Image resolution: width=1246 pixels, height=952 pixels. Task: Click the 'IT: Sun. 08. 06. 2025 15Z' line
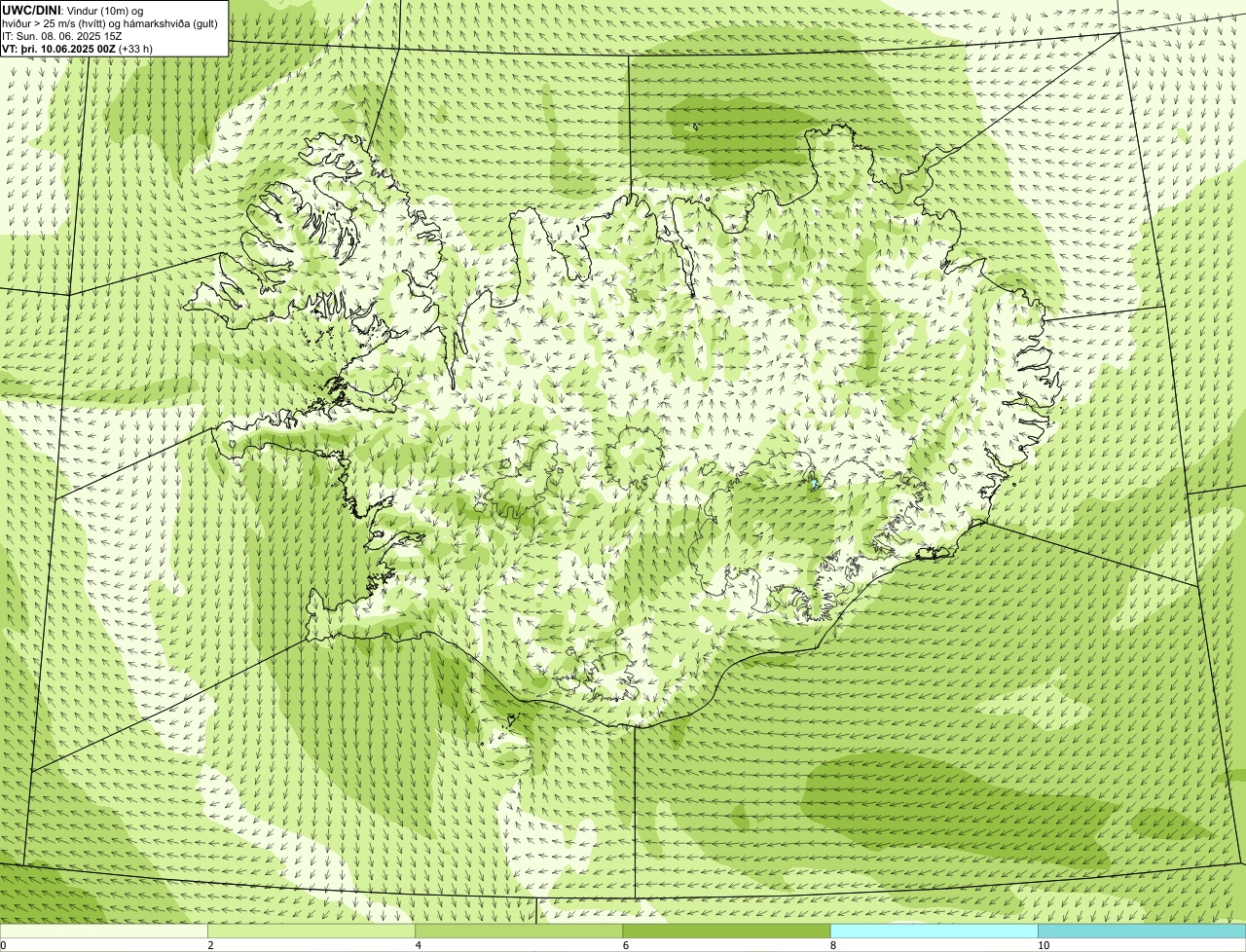(x=62, y=36)
